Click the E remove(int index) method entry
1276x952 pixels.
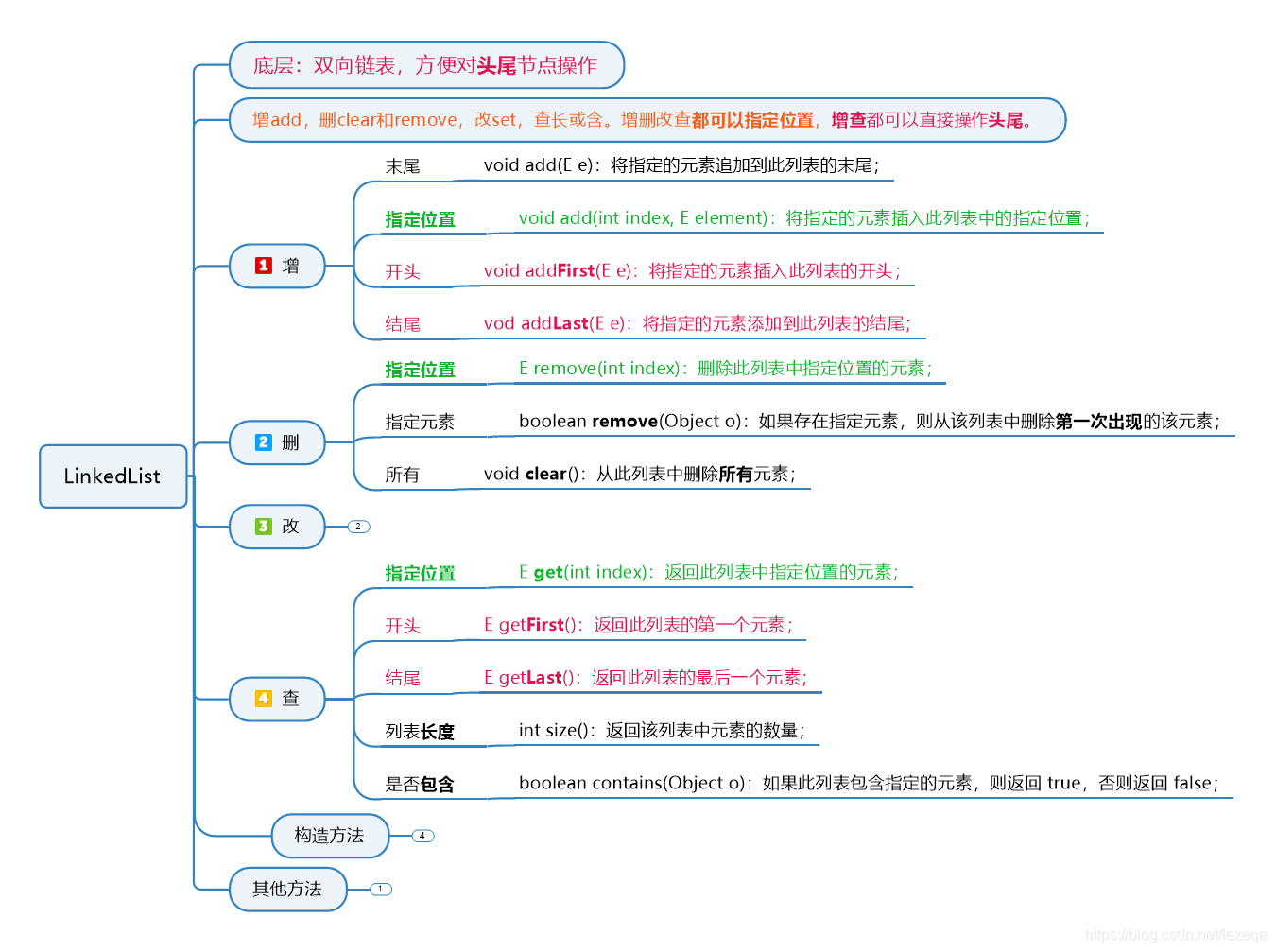726,368
